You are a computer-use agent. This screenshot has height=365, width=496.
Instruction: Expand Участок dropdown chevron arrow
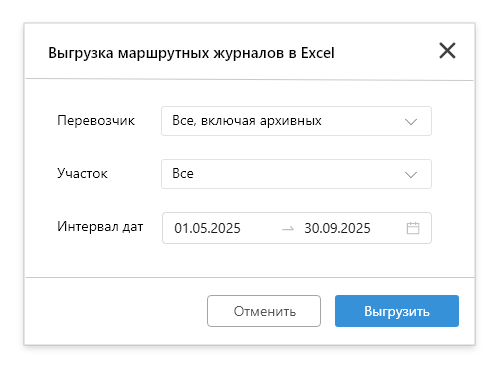pos(411,175)
